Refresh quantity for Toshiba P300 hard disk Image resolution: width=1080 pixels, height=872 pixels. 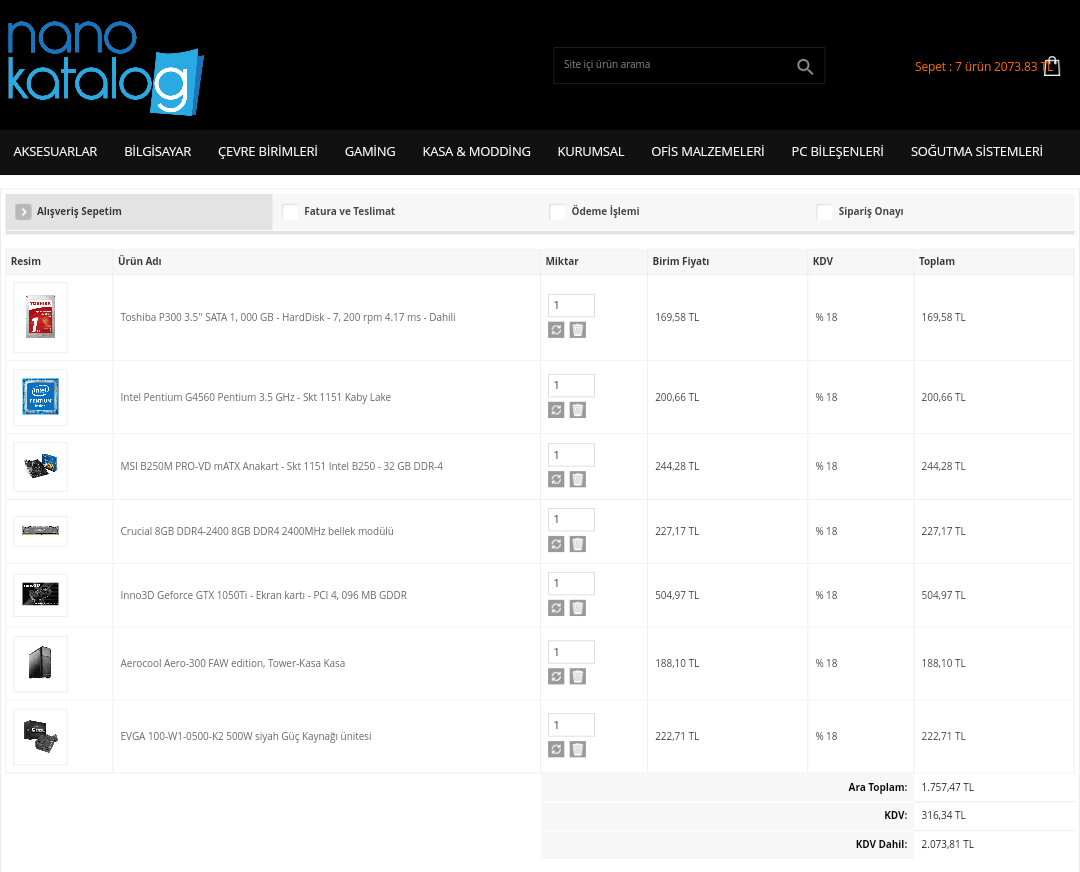(x=556, y=330)
